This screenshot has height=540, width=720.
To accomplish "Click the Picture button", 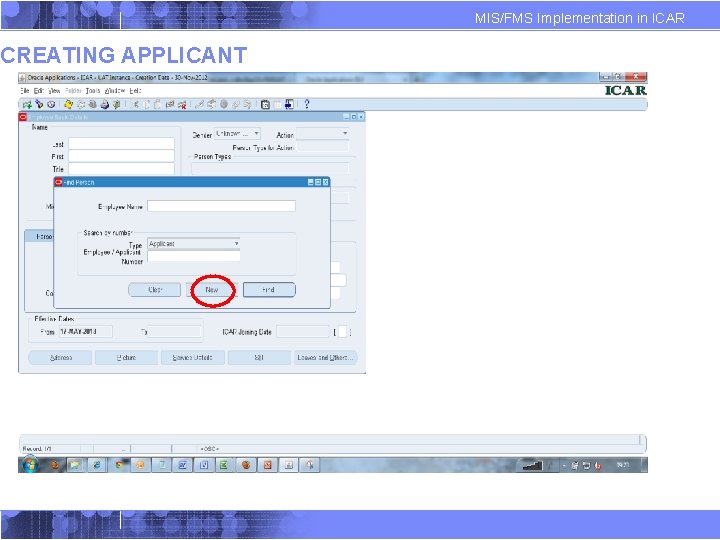I will [126, 358].
